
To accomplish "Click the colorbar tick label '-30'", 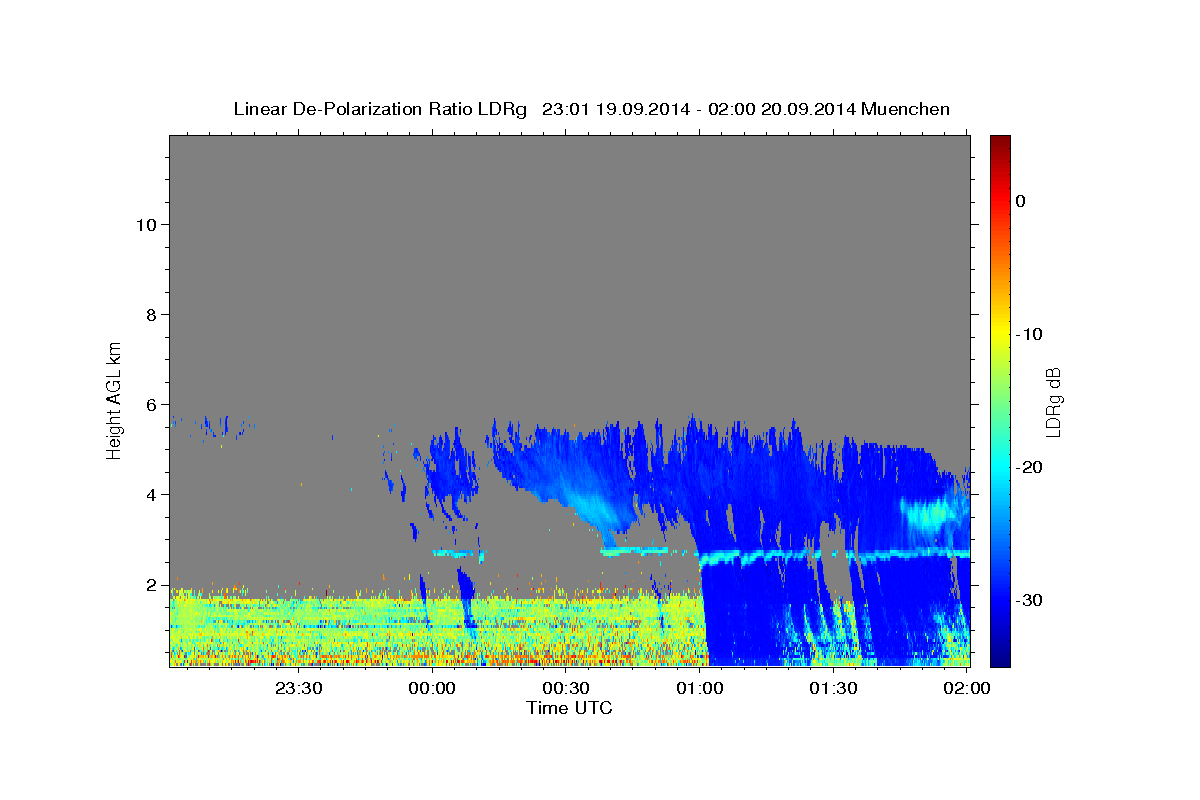I will (x=1030, y=600).
